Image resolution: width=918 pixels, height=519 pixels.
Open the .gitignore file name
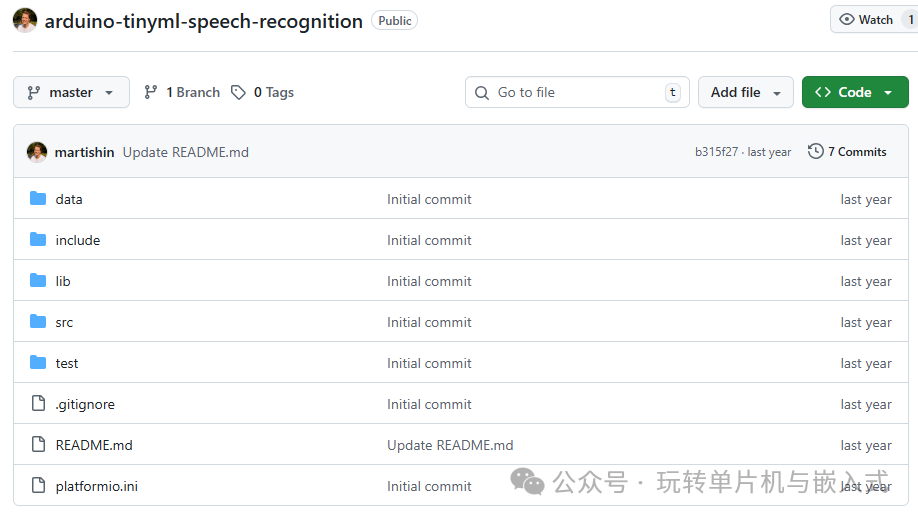pyautogui.click(x=85, y=404)
